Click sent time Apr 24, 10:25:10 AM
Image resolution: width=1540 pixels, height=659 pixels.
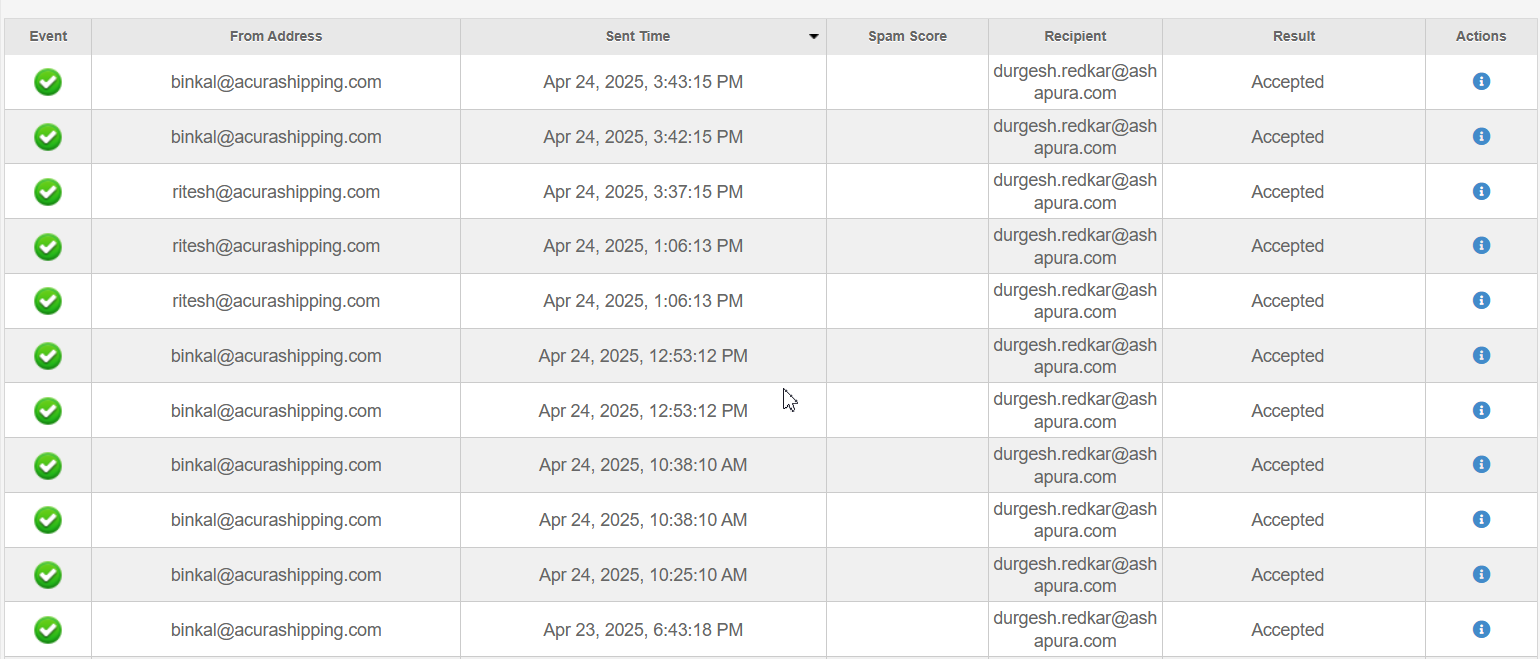(643, 575)
